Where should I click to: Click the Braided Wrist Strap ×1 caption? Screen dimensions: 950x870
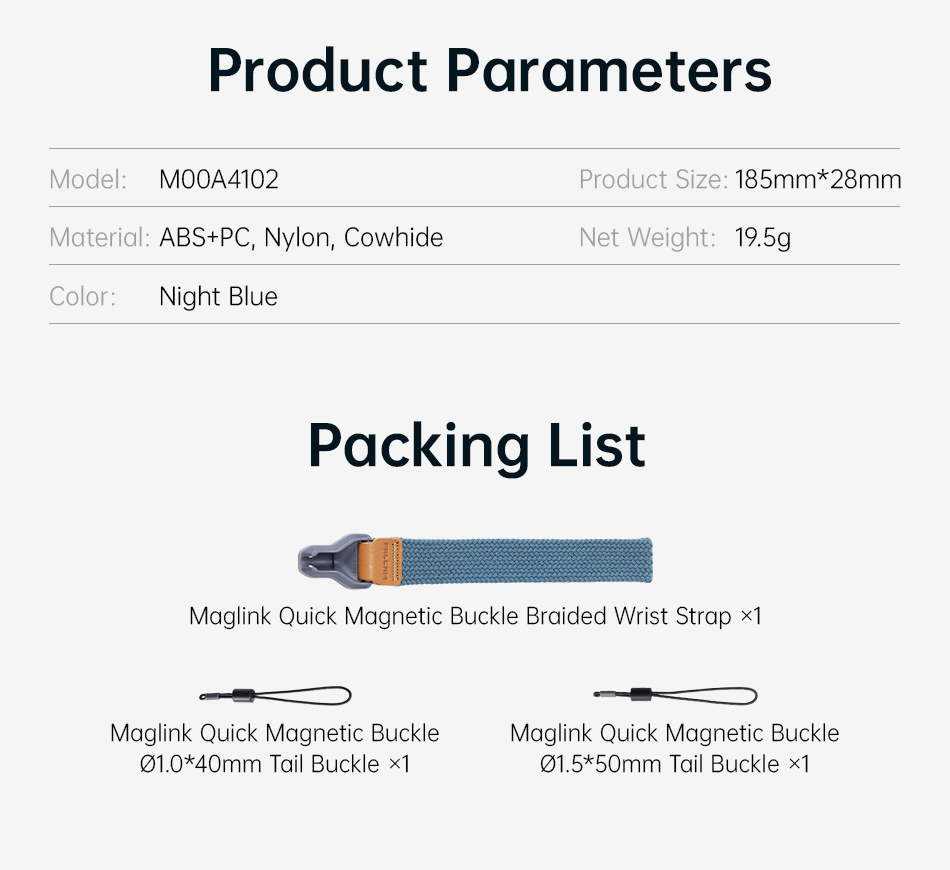[x=475, y=616]
